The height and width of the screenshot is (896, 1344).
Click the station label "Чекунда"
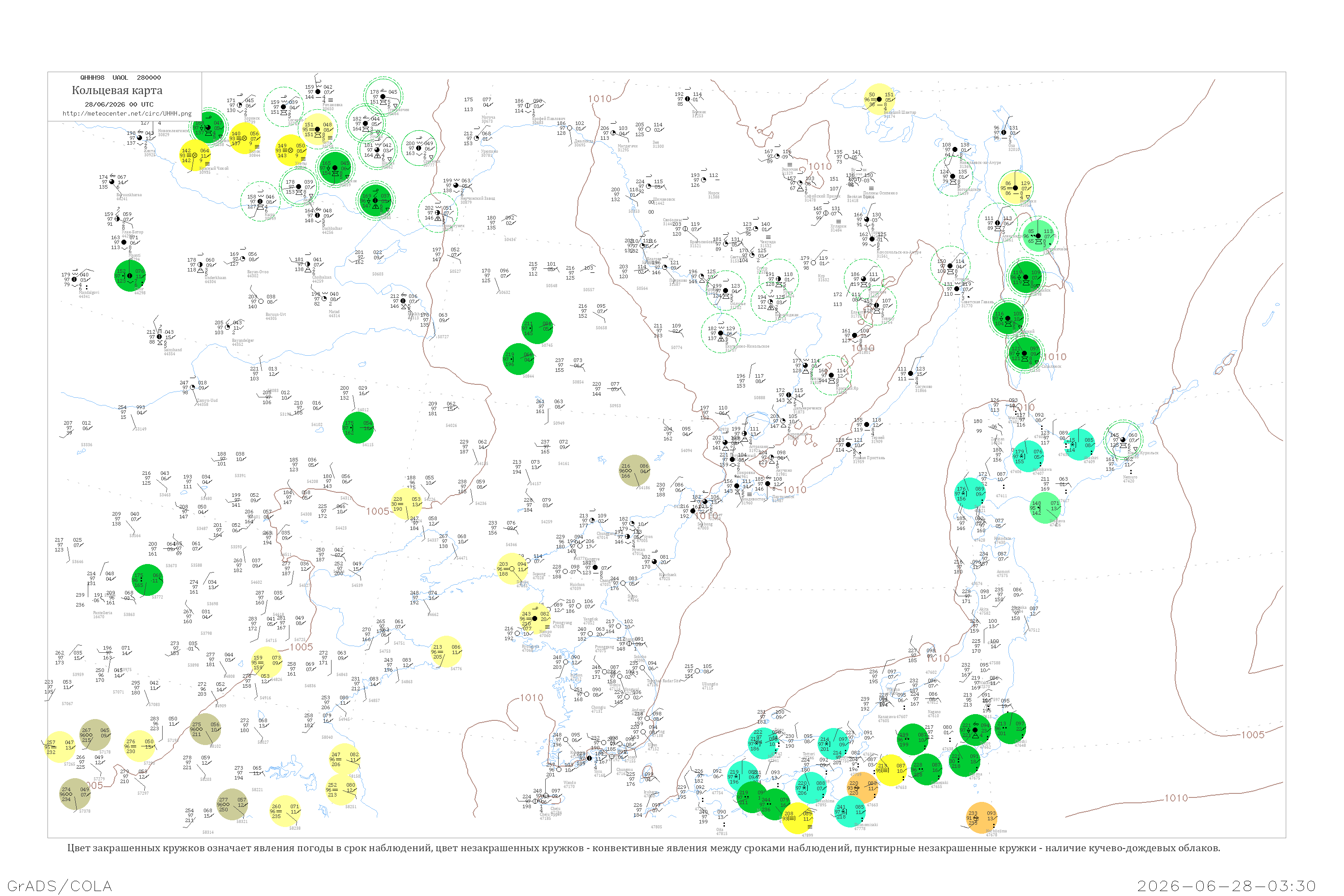tap(768, 242)
